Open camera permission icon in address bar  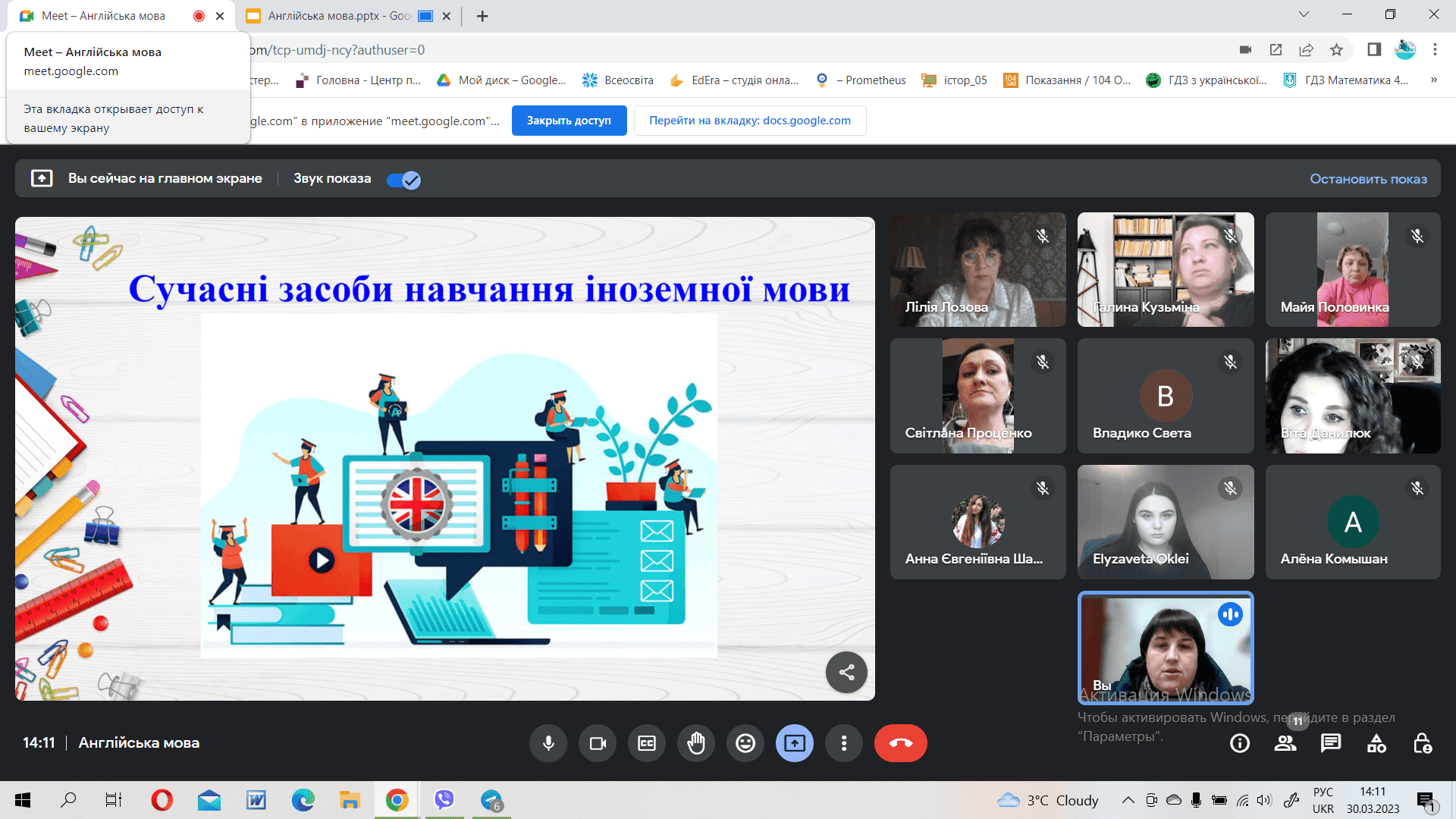click(1245, 50)
